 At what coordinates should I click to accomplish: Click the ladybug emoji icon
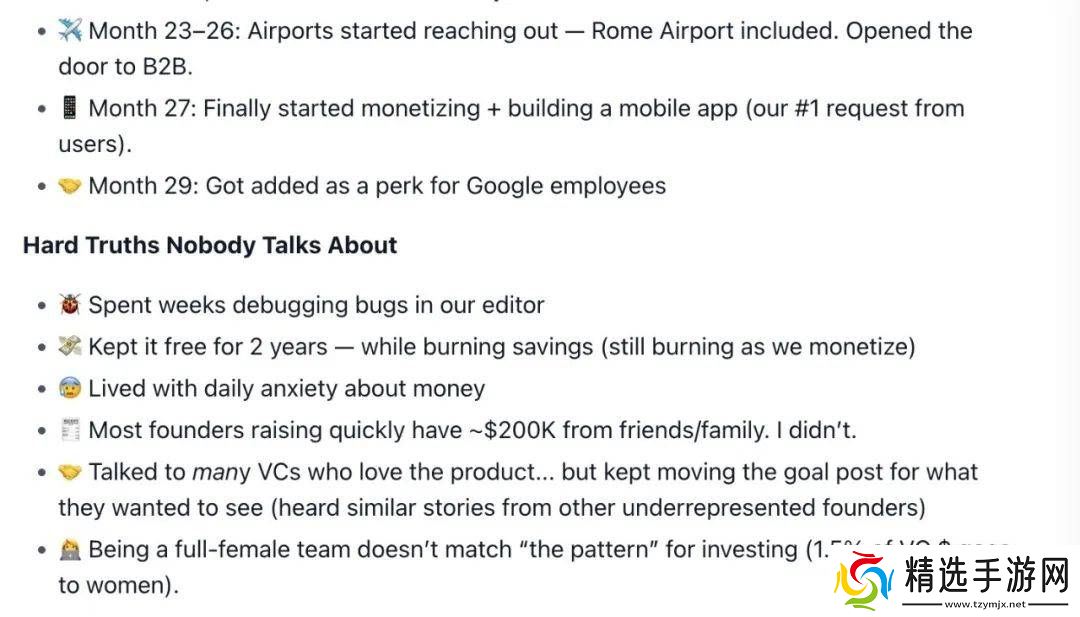[69, 305]
